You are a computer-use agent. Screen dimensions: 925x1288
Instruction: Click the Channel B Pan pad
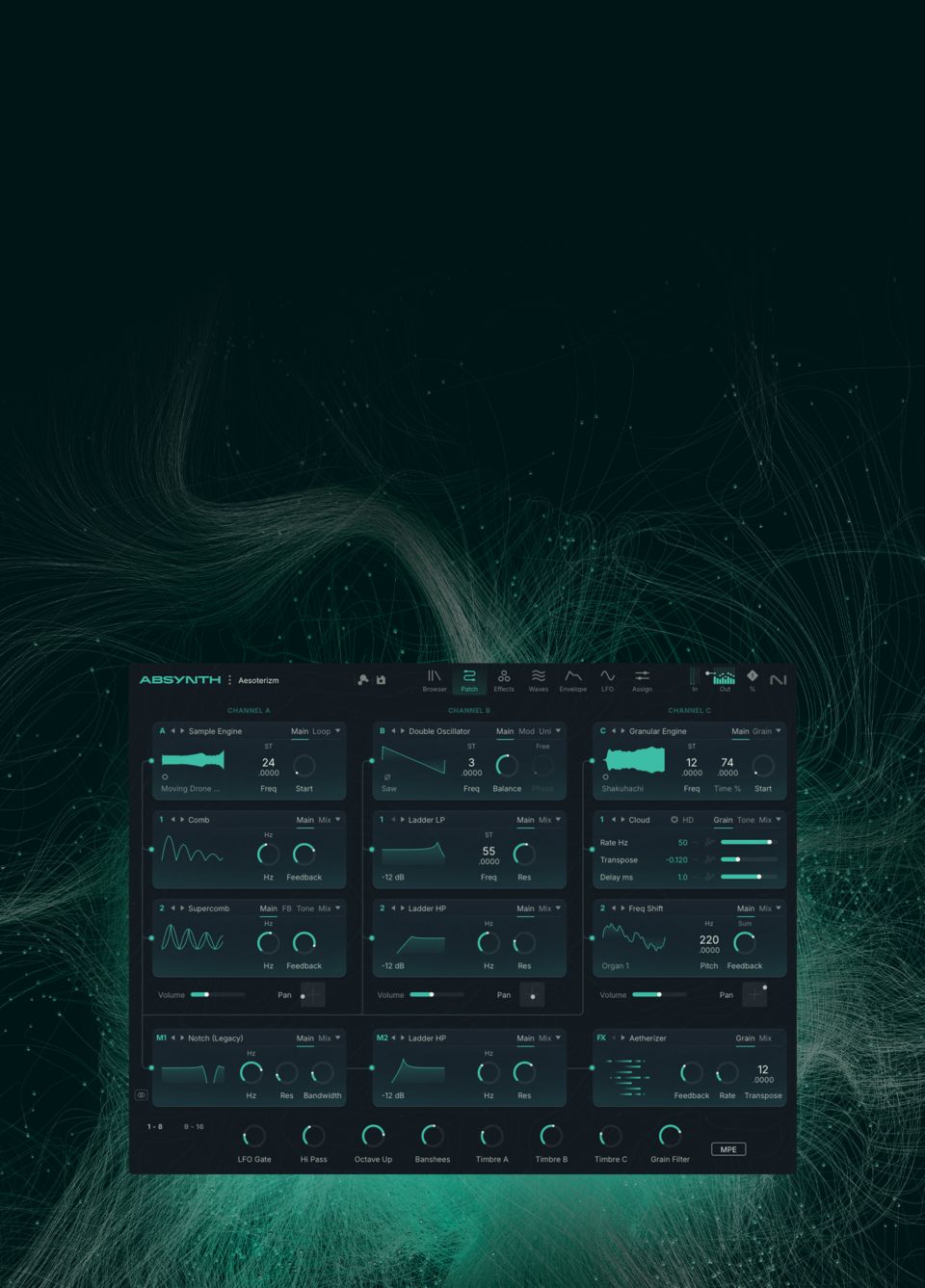pyautogui.click(x=532, y=994)
